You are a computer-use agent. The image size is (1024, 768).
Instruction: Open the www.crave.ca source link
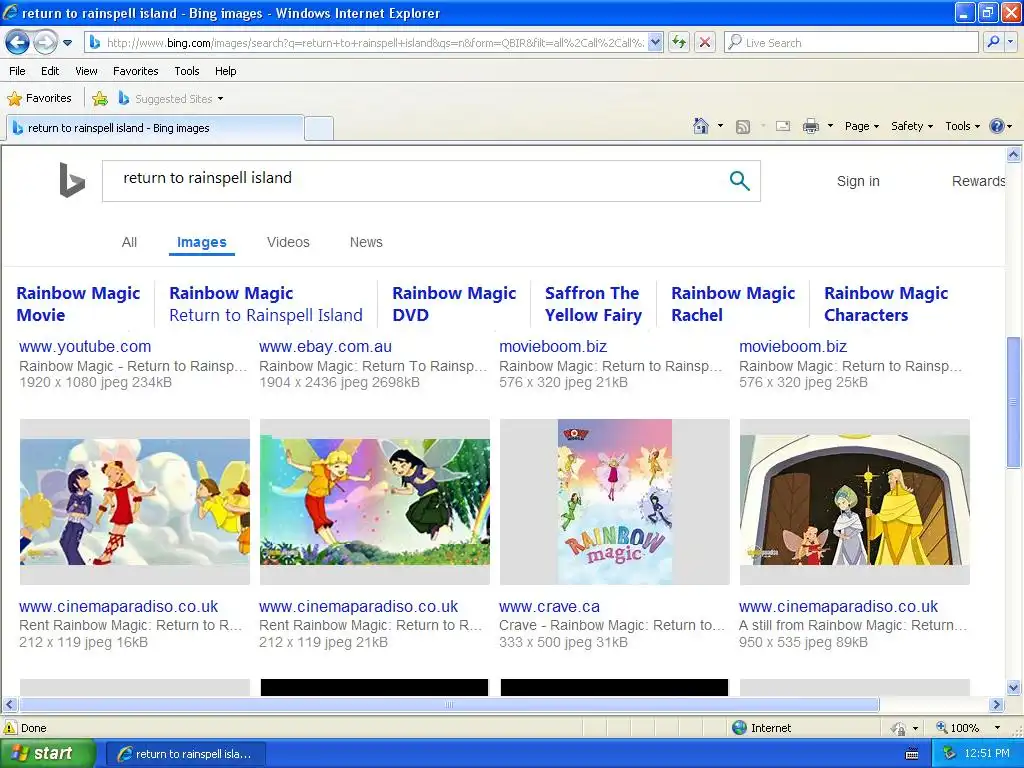click(x=549, y=607)
